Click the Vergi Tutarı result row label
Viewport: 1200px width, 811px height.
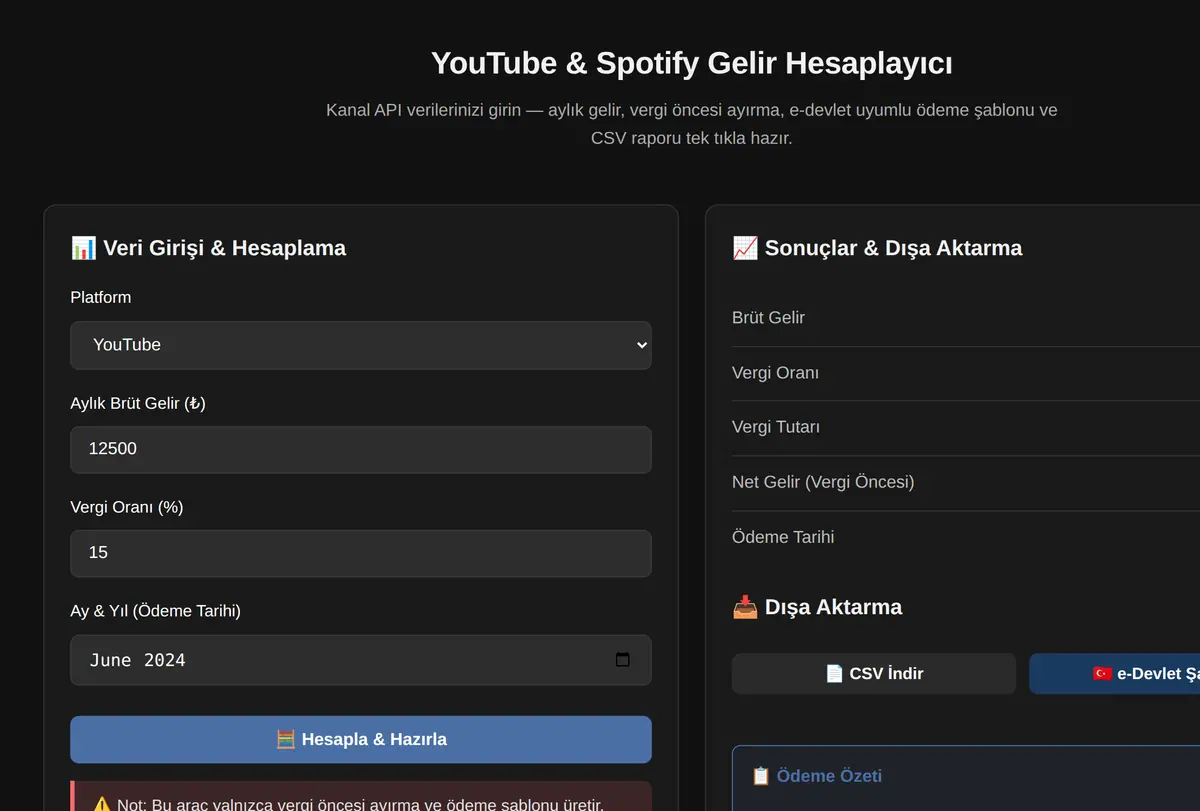(x=776, y=427)
